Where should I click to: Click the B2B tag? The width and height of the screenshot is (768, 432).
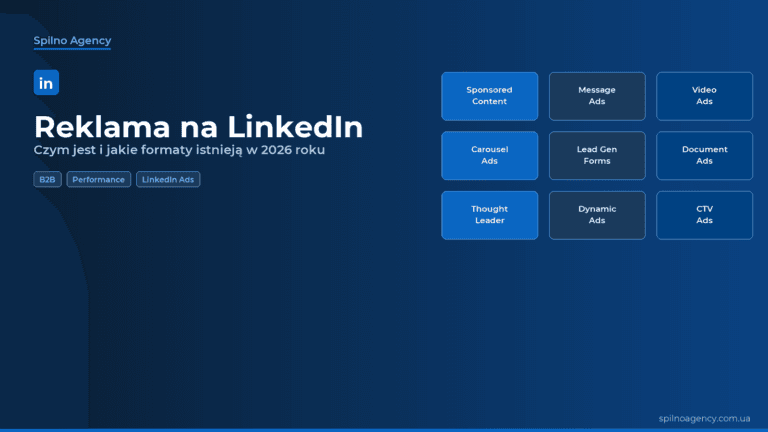click(x=48, y=179)
